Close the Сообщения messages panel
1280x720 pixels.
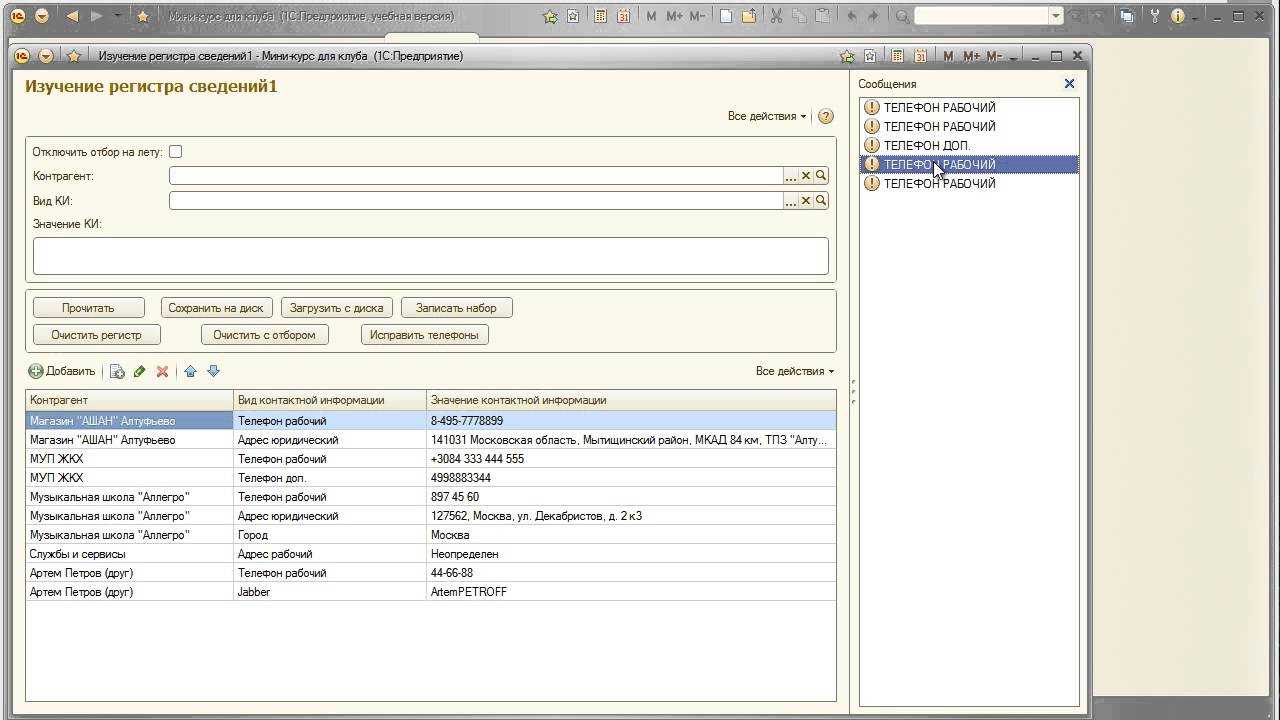(x=1069, y=84)
